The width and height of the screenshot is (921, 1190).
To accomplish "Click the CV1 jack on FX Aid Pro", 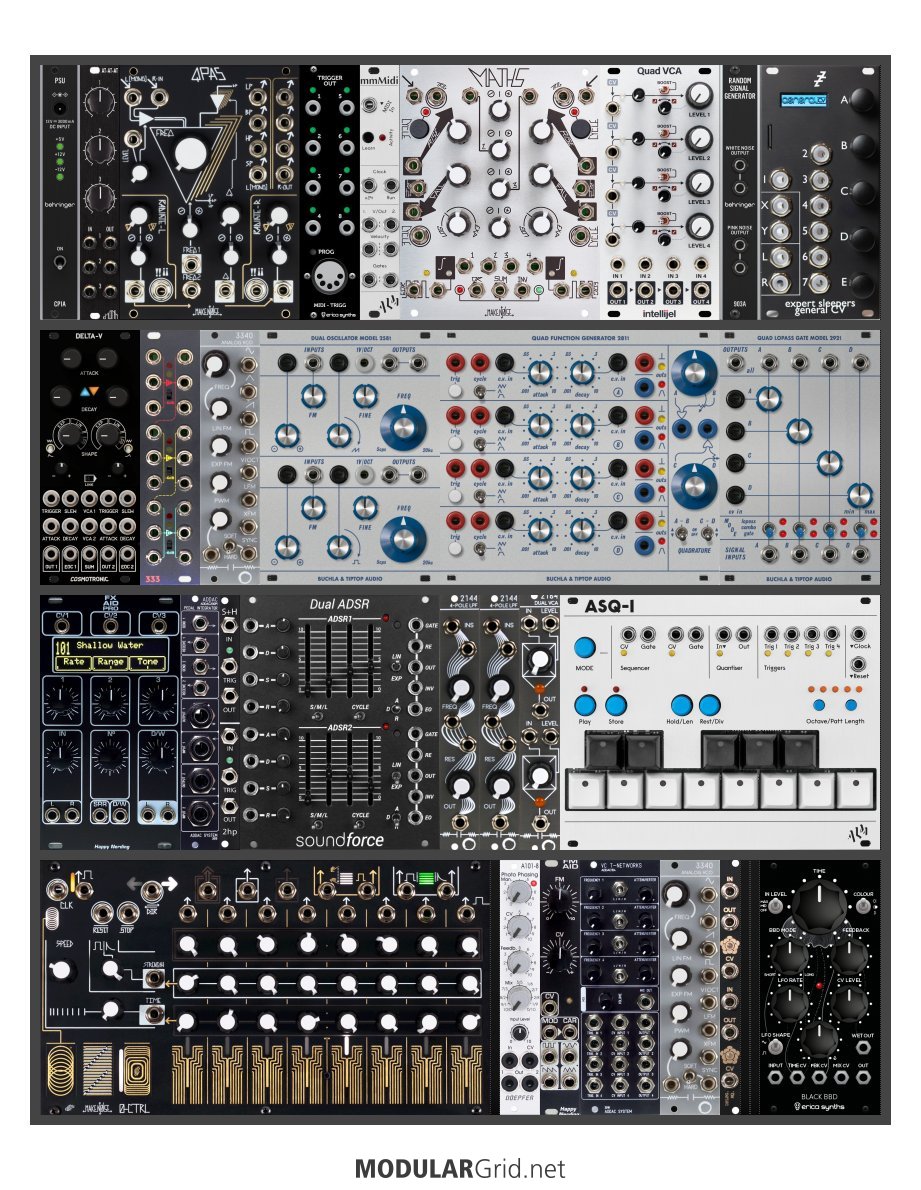I will (x=63, y=625).
